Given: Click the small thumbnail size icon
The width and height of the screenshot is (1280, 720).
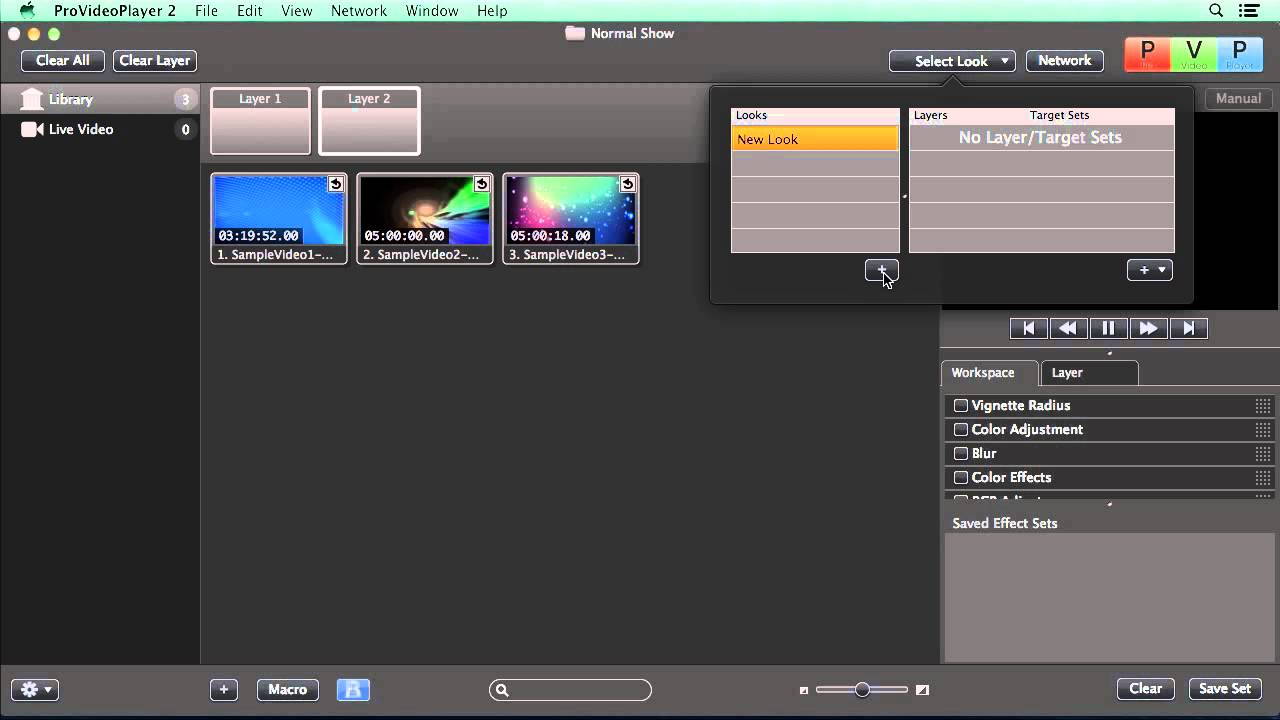Looking at the screenshot, I should click(x=804, y=690).
